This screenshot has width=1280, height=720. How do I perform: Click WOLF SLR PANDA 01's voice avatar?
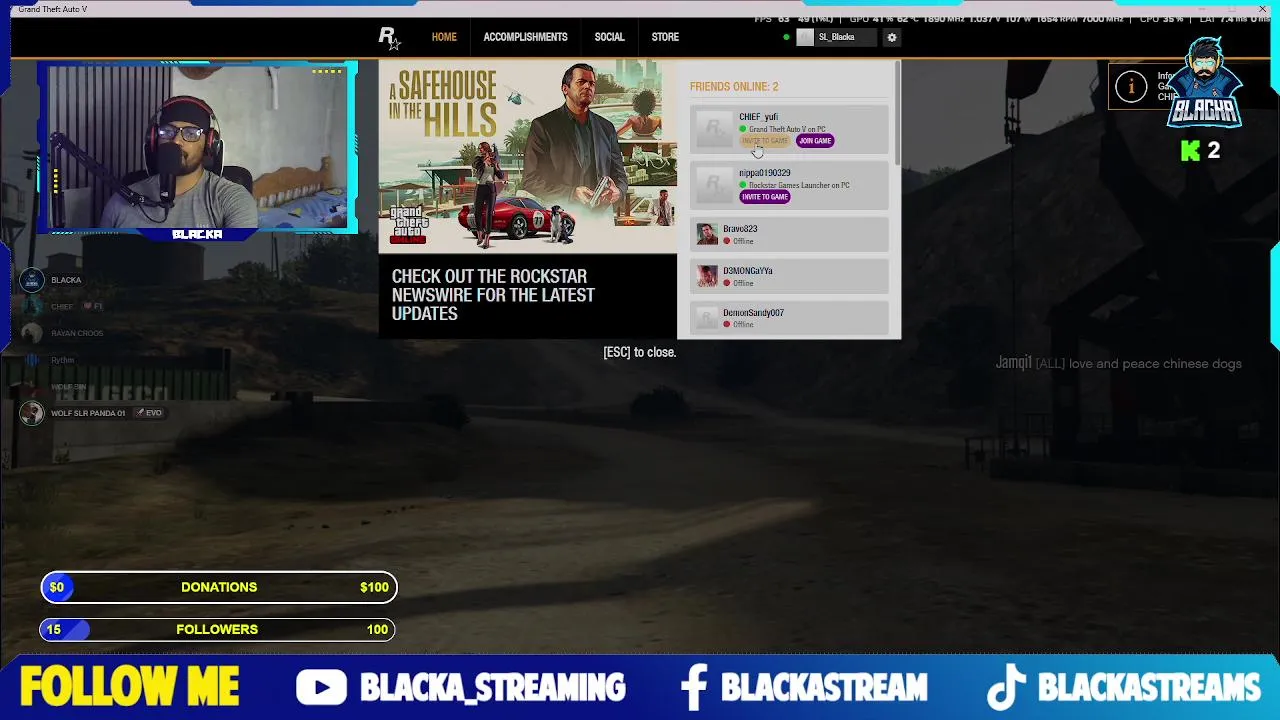32,413
